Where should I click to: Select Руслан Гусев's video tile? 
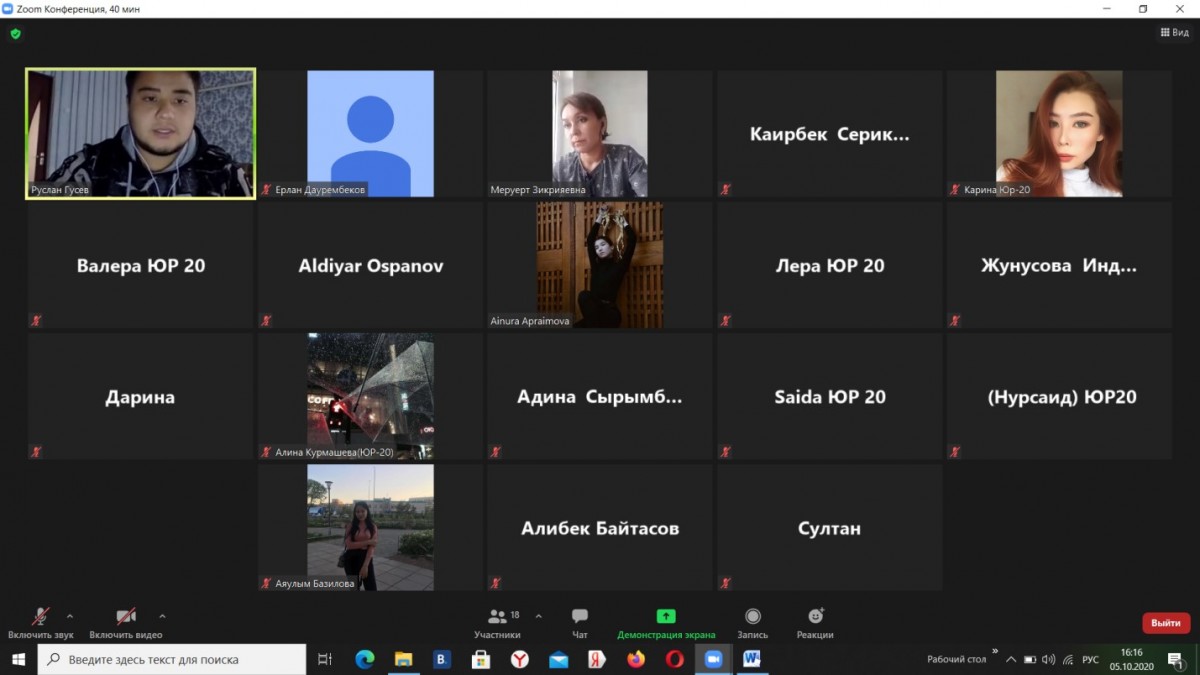[140, 133]
